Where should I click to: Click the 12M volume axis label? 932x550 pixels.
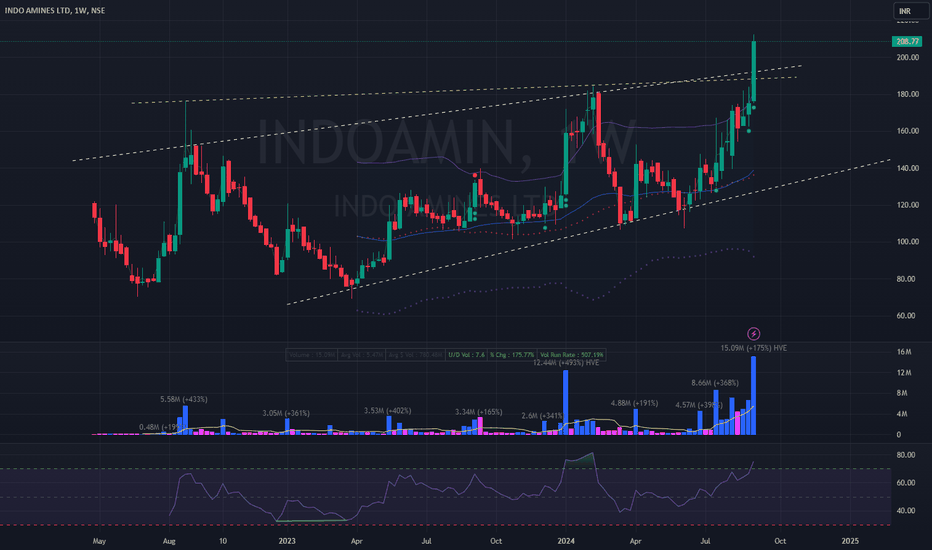coord(903,373)
